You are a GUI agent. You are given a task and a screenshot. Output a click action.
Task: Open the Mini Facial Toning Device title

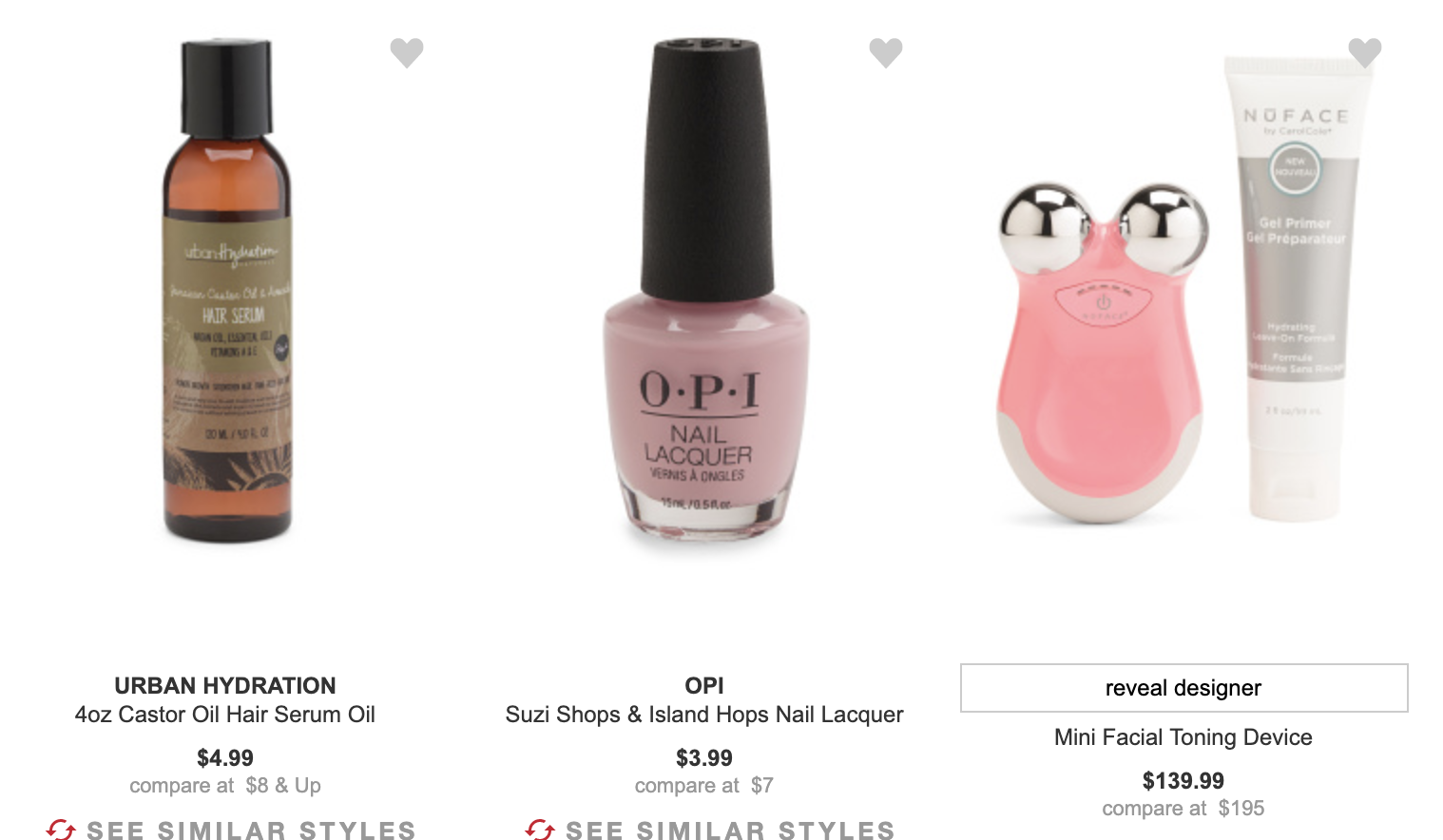click(1183, 737)
